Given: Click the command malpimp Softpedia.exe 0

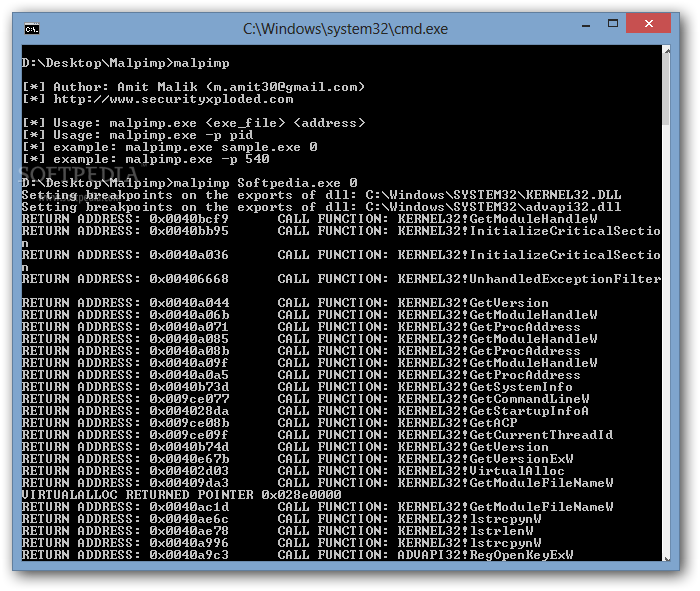Looking at the screenshot, I should [266, 183].
